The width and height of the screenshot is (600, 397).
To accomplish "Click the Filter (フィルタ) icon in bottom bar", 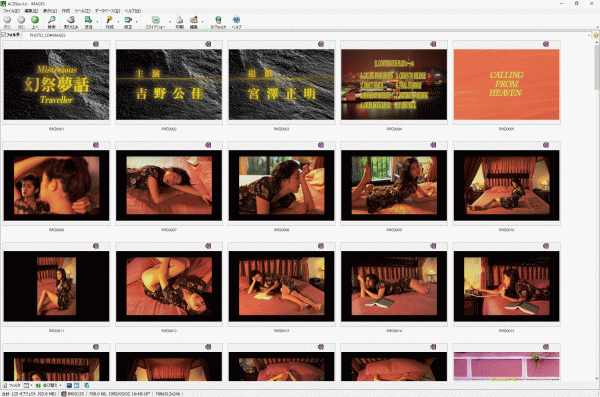I will point(5,386).
